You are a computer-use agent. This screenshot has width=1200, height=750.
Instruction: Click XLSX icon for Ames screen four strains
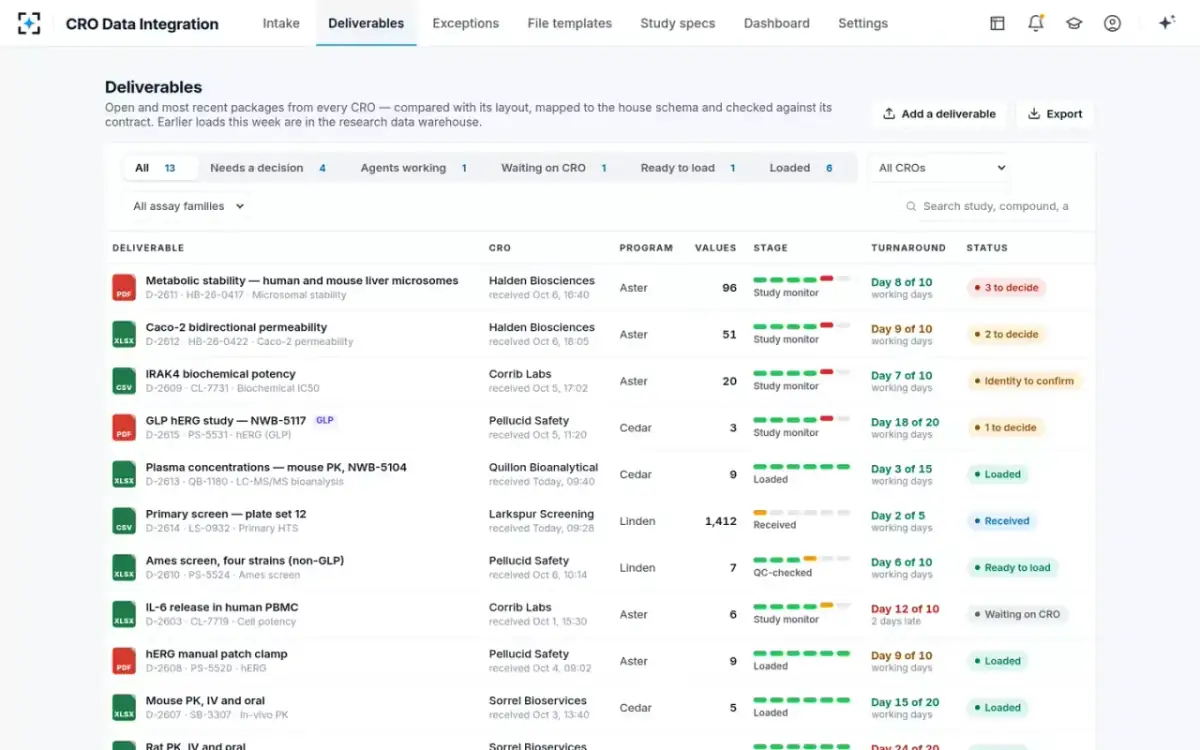point(124,568)
